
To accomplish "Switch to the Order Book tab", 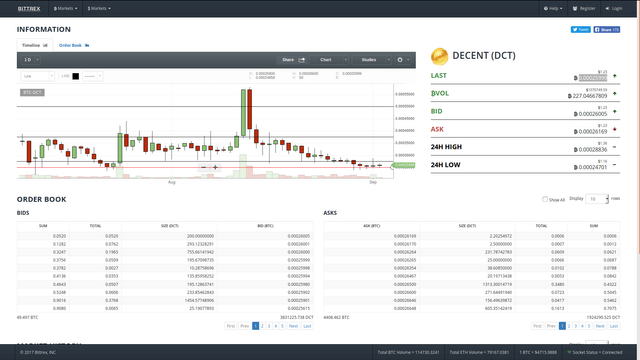I will click(74, 45).
